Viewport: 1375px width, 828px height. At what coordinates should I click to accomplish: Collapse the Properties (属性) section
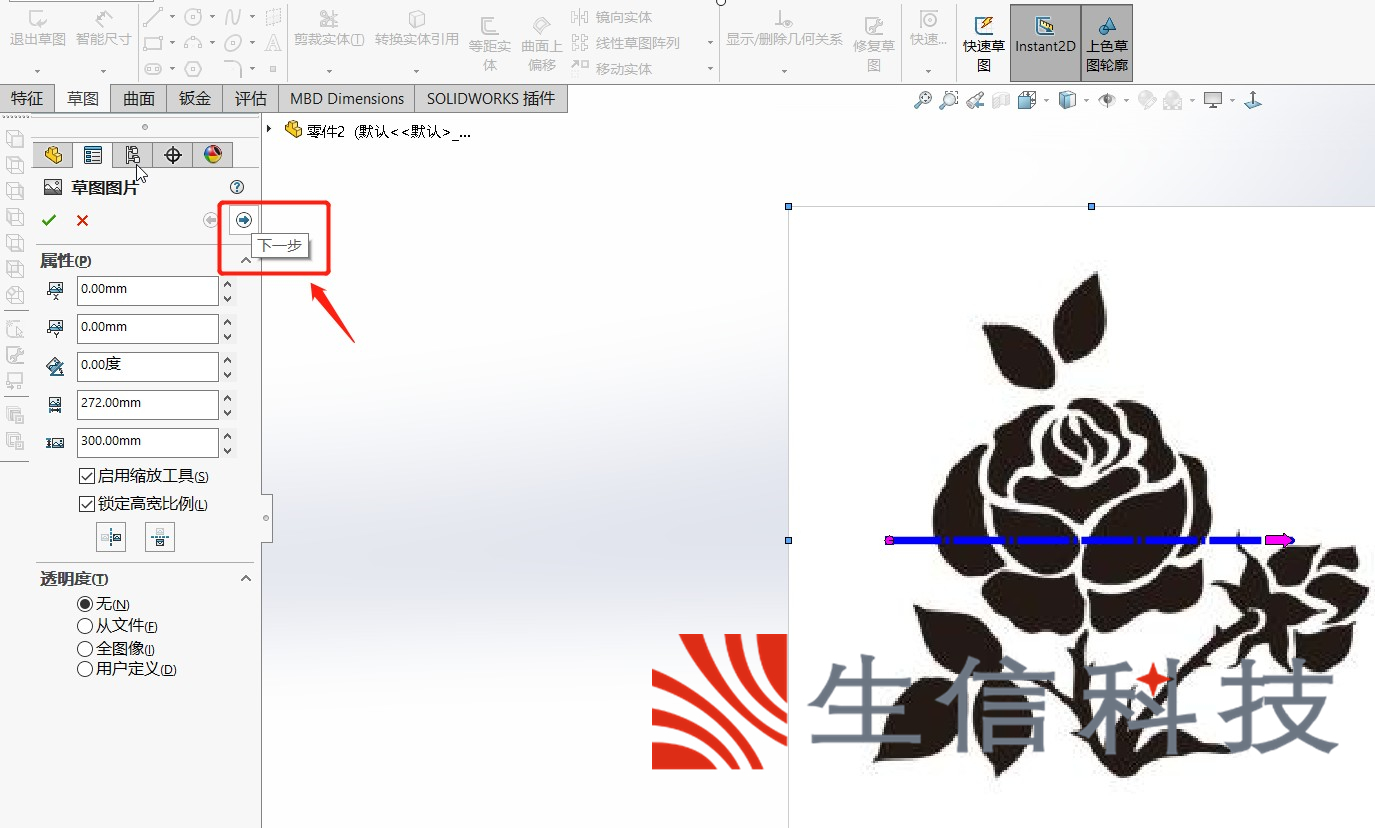(246, 261)
